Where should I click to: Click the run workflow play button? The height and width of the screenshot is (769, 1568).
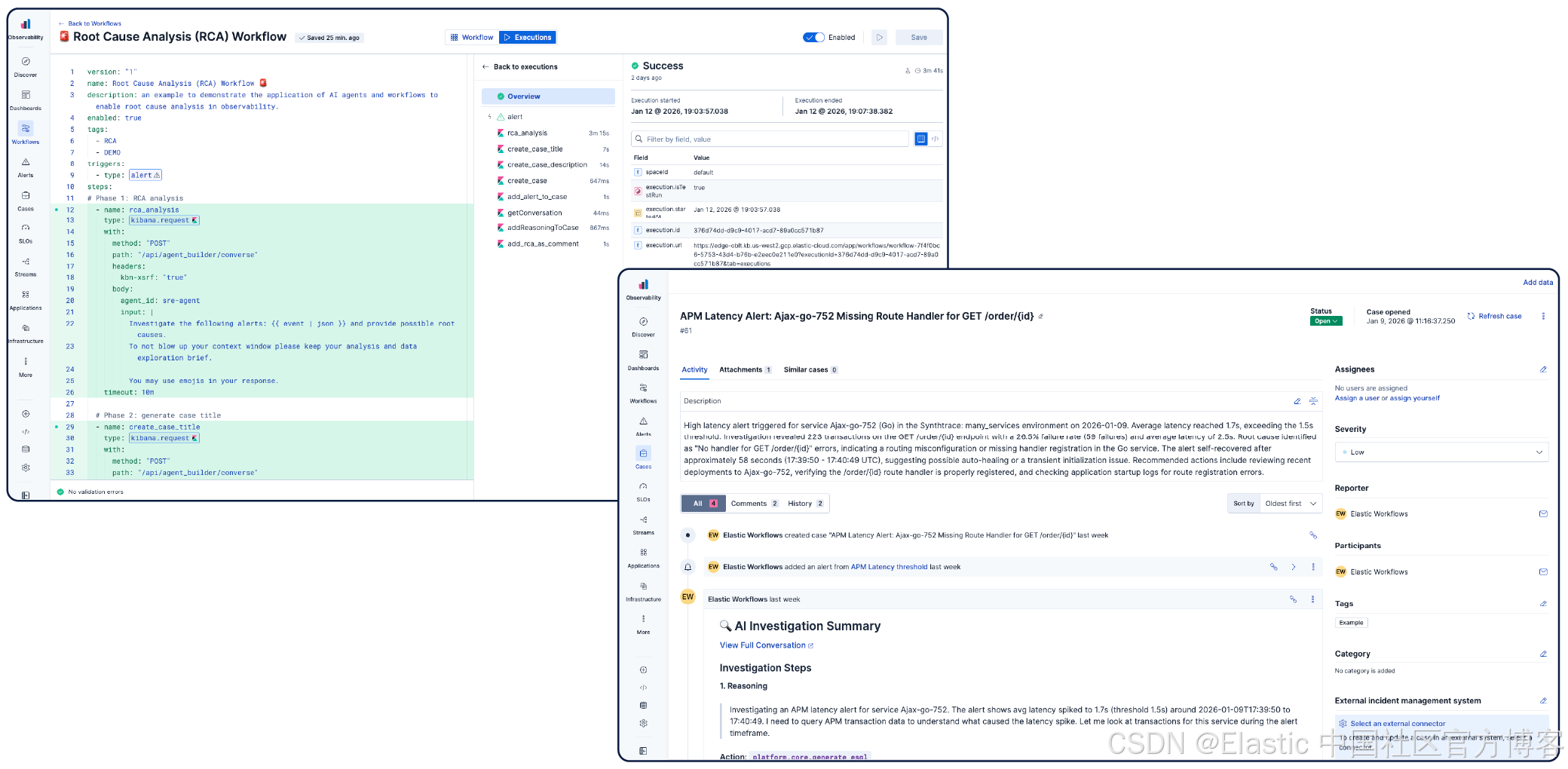[x=879, y=37]
